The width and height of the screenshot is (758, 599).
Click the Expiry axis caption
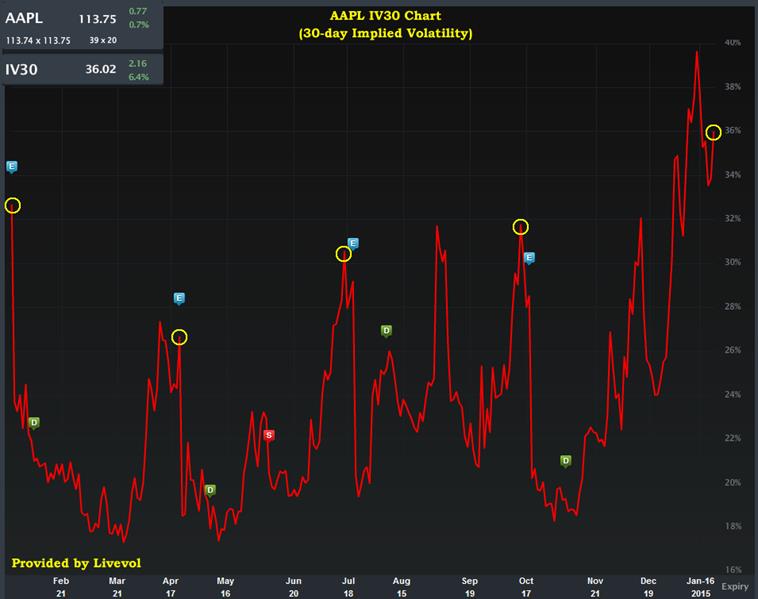point(735,586)
